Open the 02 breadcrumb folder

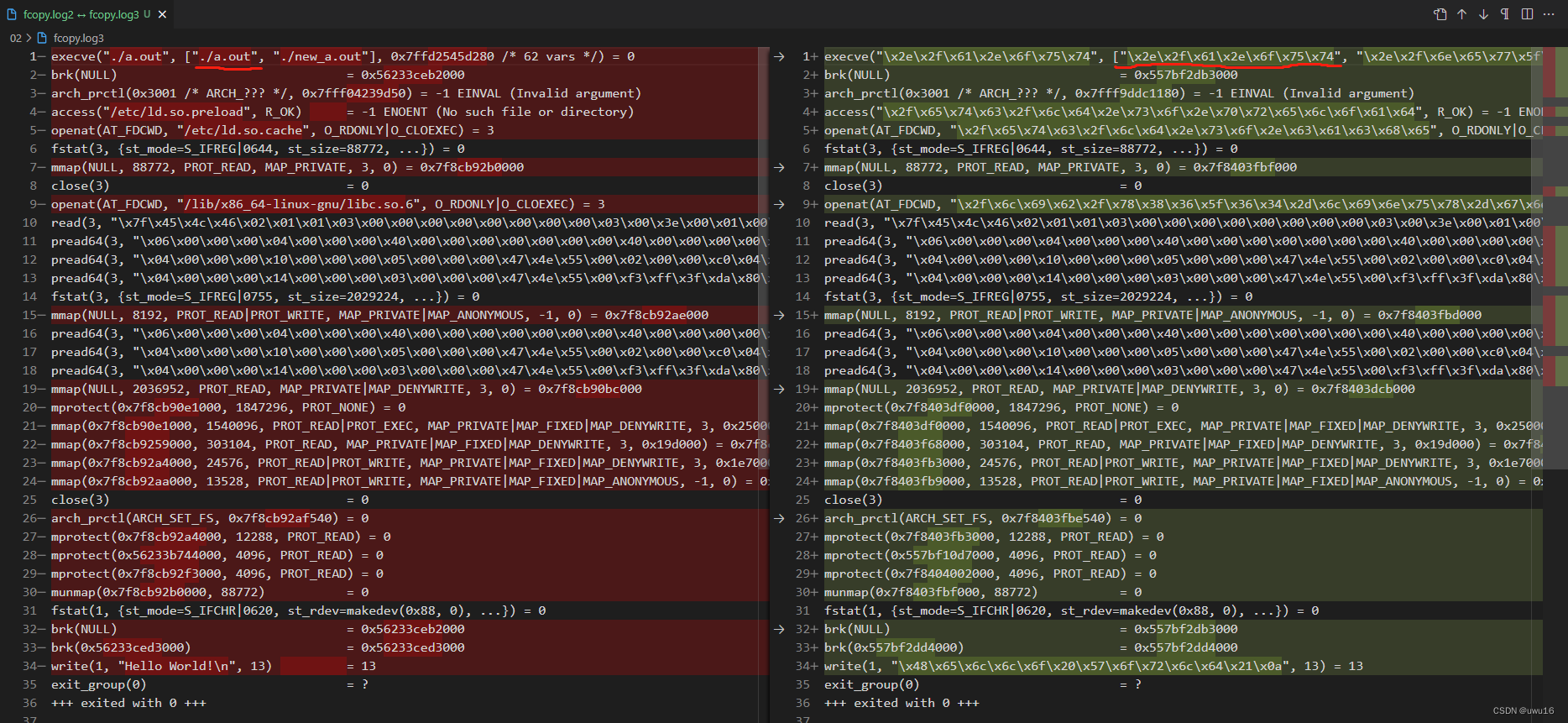16,38
